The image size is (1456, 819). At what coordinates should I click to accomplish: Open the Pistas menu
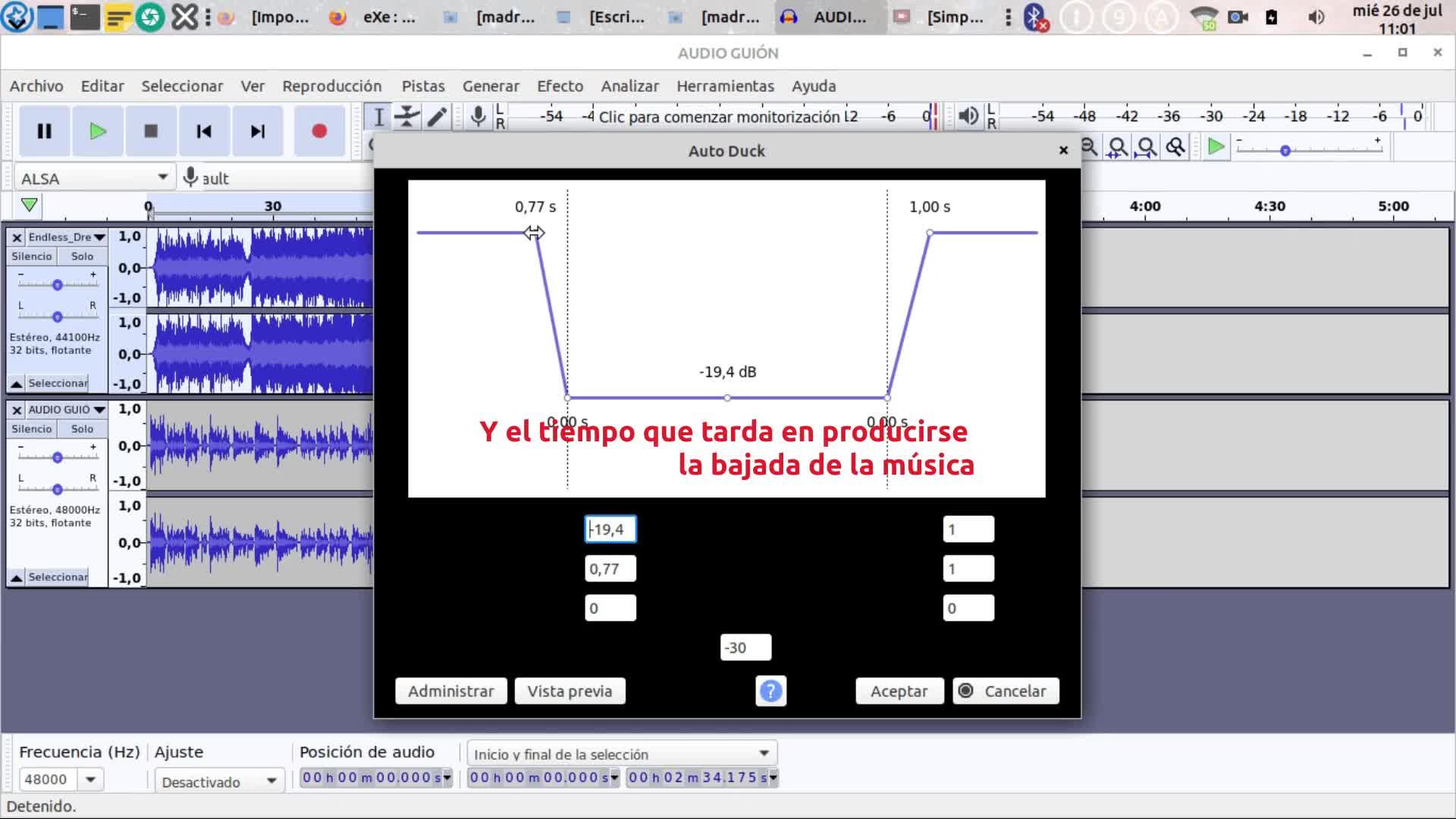422,86
